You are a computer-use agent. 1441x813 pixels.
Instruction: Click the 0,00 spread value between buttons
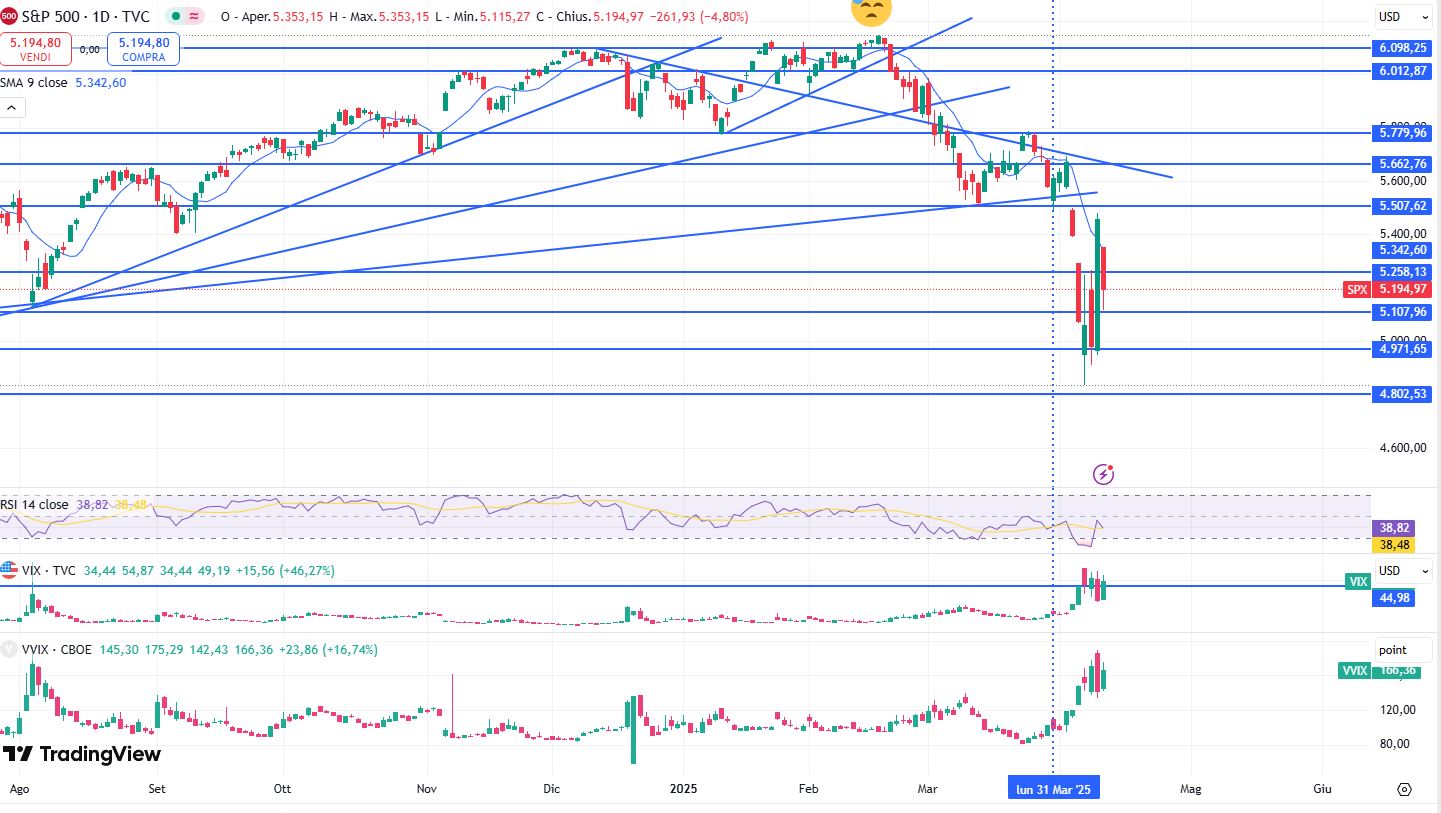coord(89,48)
